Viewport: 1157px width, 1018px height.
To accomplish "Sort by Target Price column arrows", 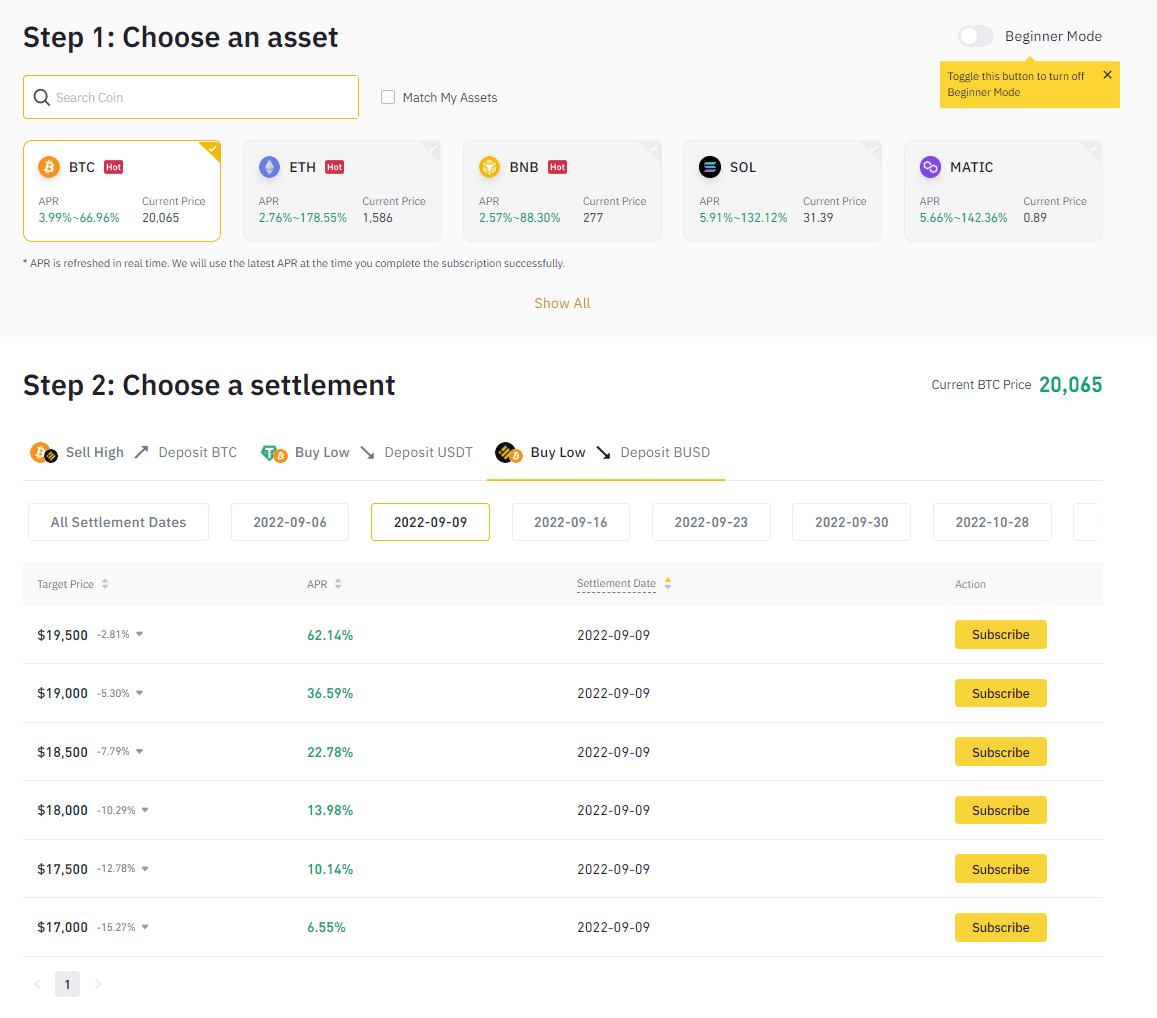I will 105,584.
